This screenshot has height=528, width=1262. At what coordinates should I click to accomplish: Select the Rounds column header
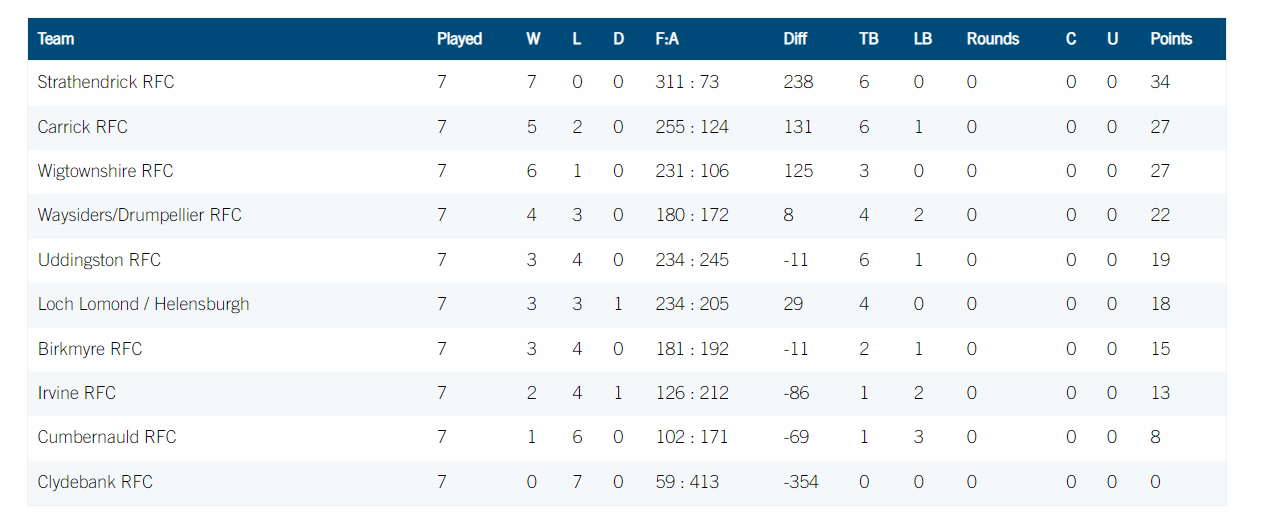[x=993, y=39]
